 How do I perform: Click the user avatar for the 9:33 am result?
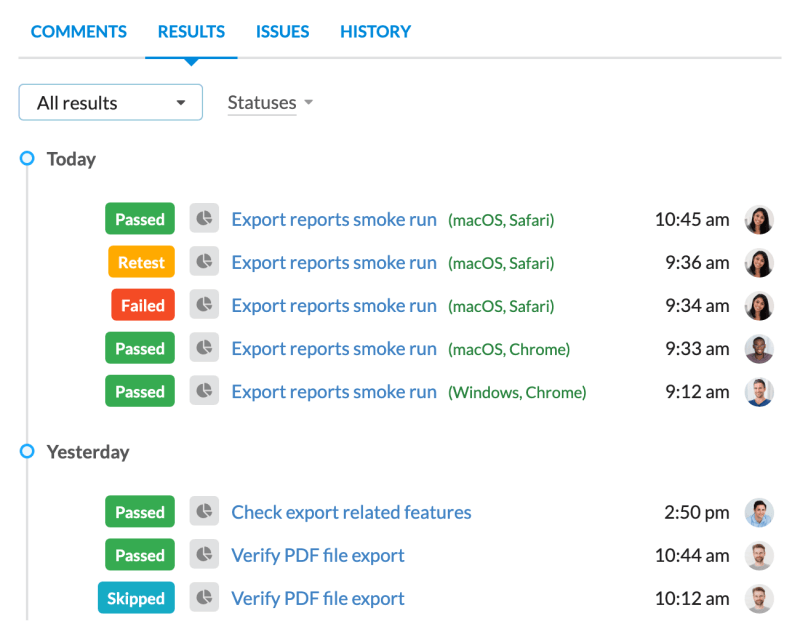(759, 349)
